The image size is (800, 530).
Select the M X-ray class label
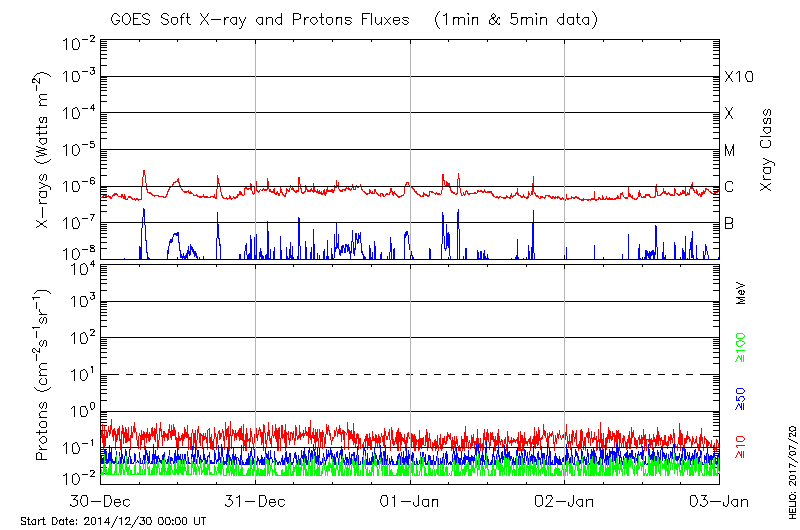click(x=730, y=151)
